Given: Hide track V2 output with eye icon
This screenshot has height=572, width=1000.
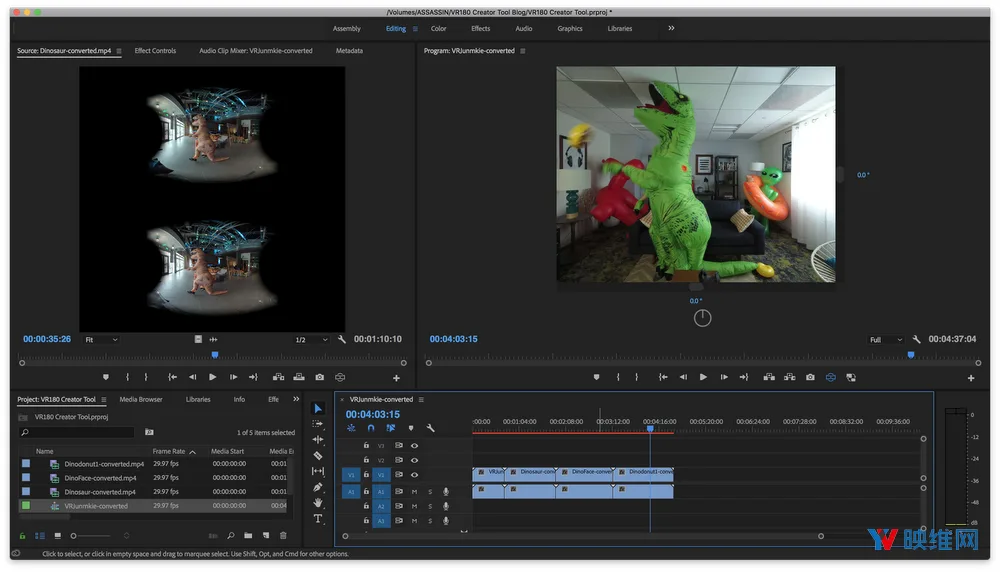Looking at the screenshot, I should tap(415, 460).
